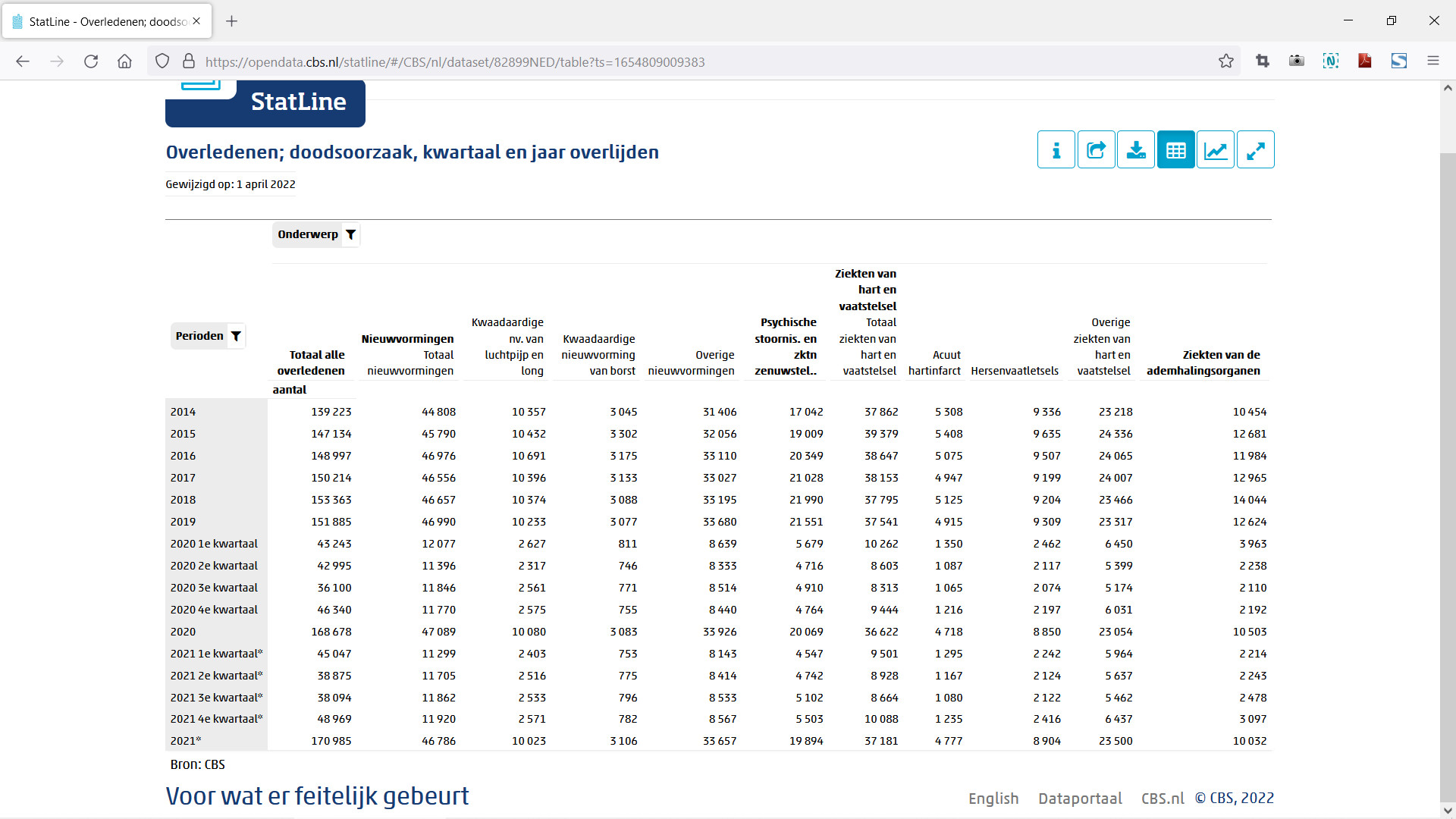Bookmark this page with star icon
This screenshot has height=819, width=1456.
(x=1225, y=61)
